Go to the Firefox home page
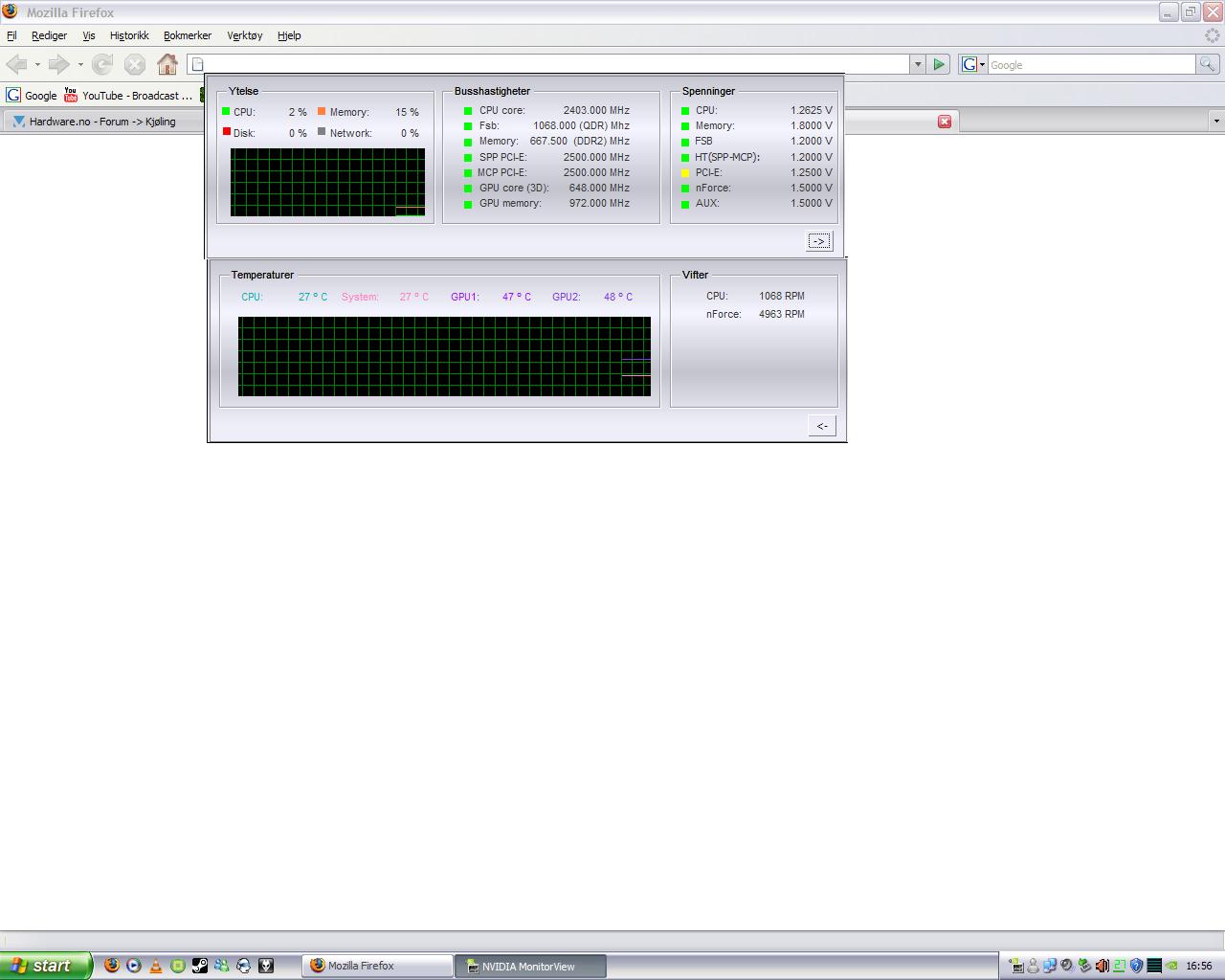 pyautogui.click(x=167, y=64)
